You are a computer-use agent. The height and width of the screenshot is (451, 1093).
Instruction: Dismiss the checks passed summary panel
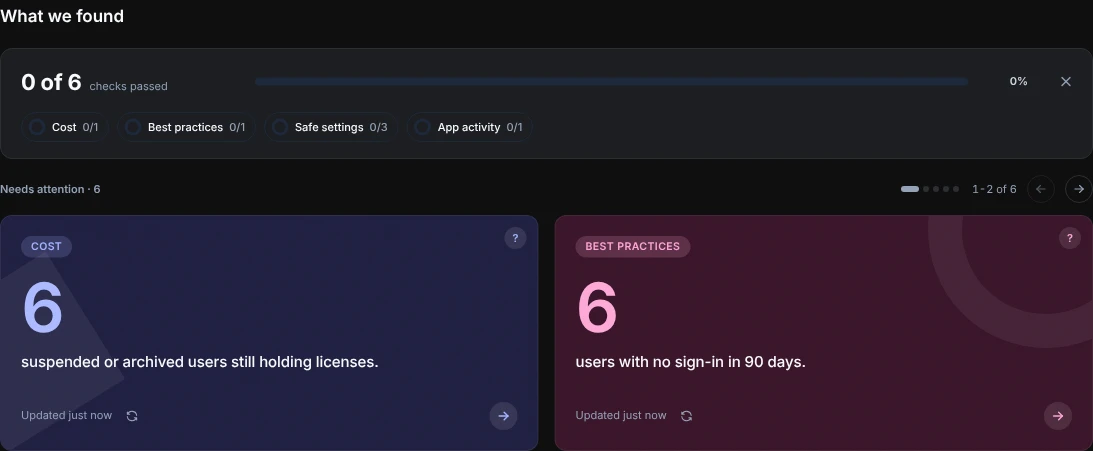pos(1065,82)
